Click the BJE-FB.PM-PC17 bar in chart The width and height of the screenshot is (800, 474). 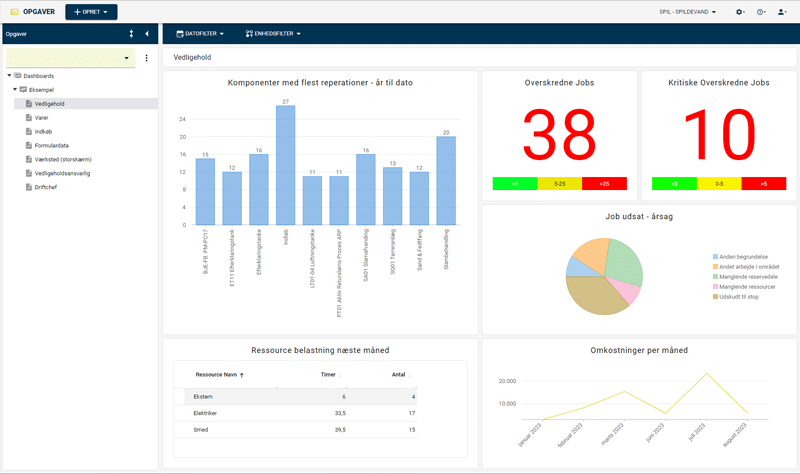(205, 191)
